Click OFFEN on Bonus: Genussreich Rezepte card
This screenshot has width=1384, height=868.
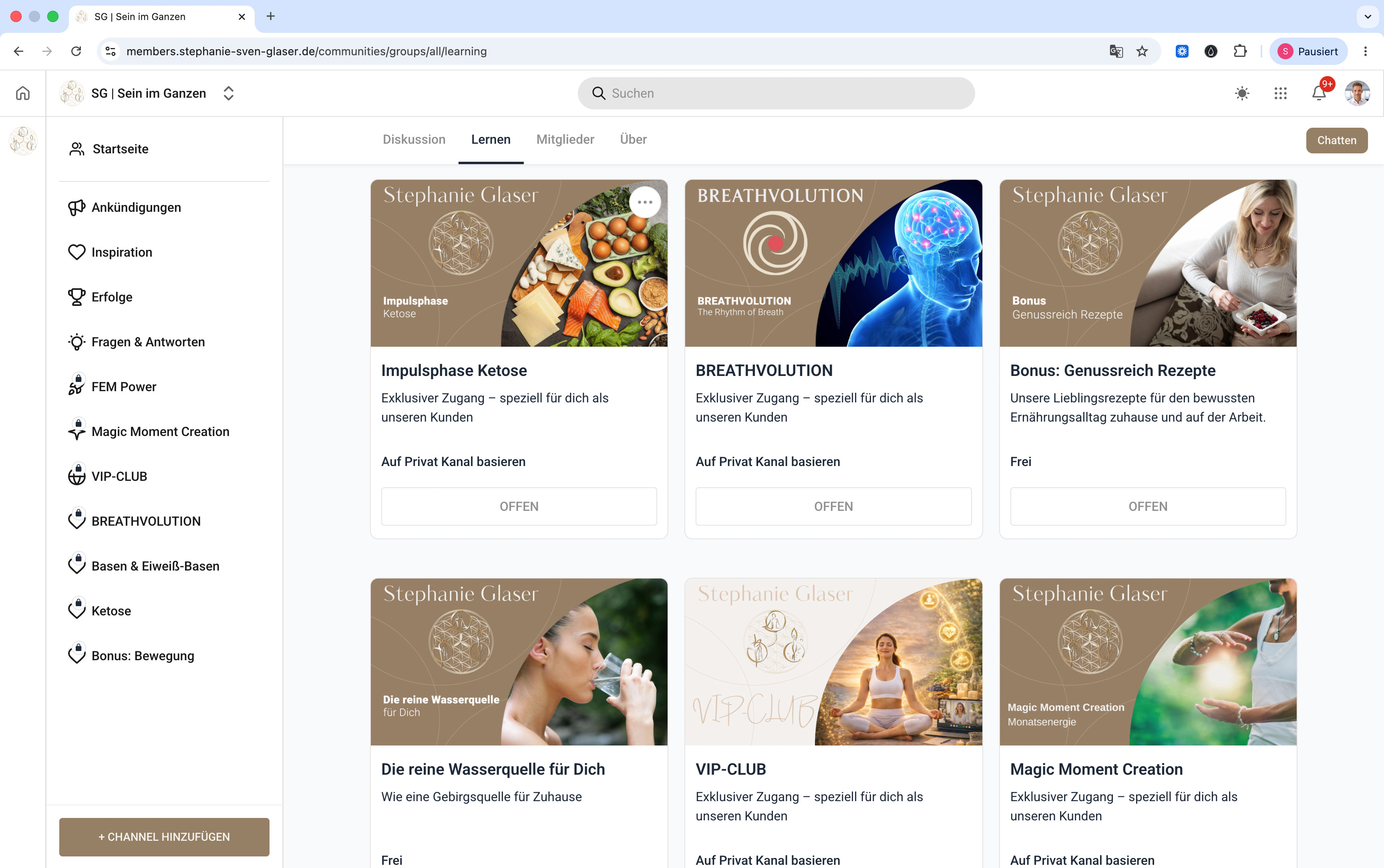(1148, 506)
